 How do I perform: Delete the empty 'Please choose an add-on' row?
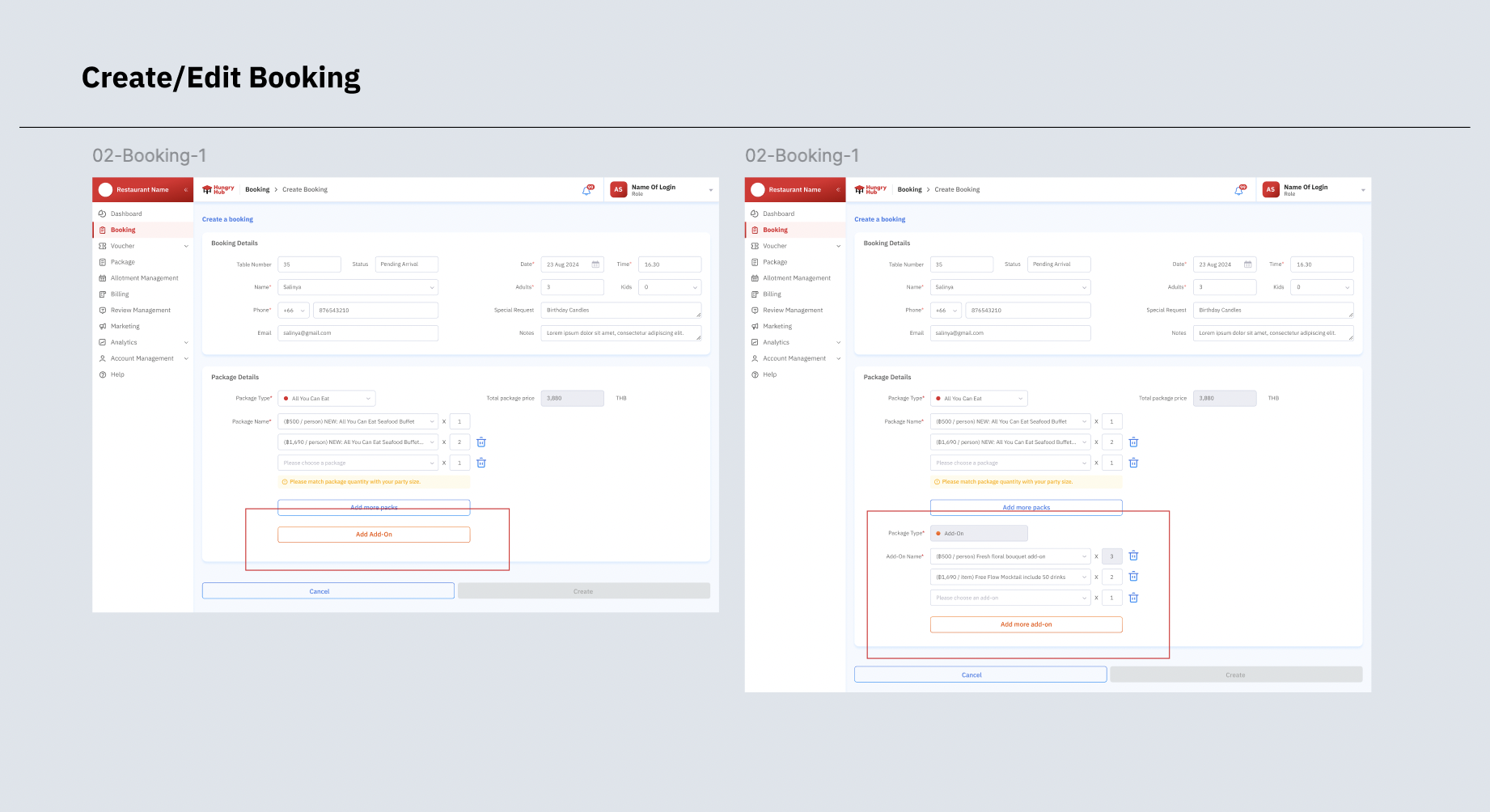coord(1133,598)
